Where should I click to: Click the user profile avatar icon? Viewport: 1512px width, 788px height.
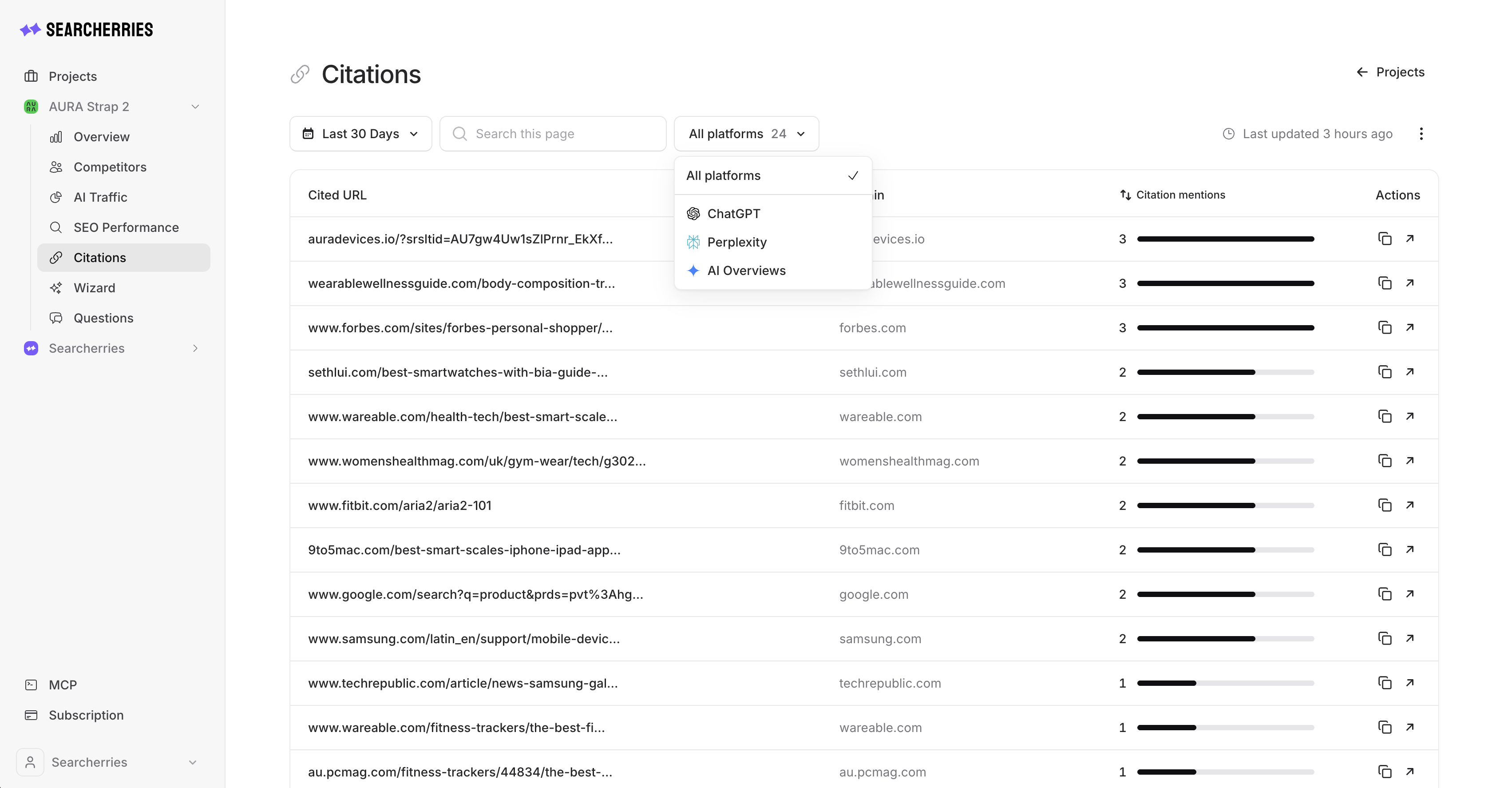pyautogui.click(x=30, y=762)
